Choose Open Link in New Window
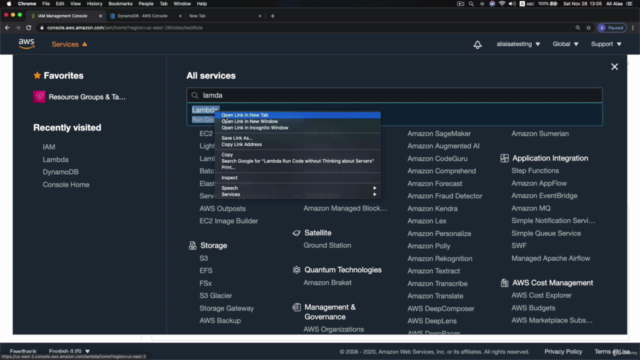640x360 pixels. (298, 121)
